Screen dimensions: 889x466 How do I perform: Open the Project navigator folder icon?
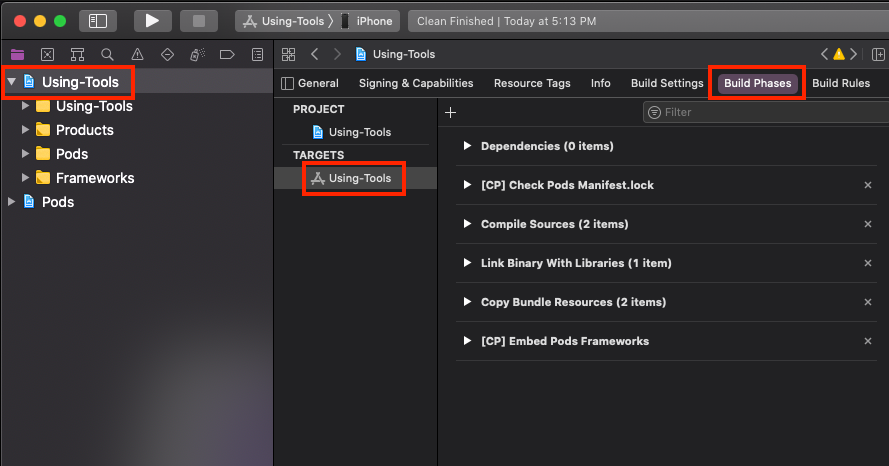point(18,54)
